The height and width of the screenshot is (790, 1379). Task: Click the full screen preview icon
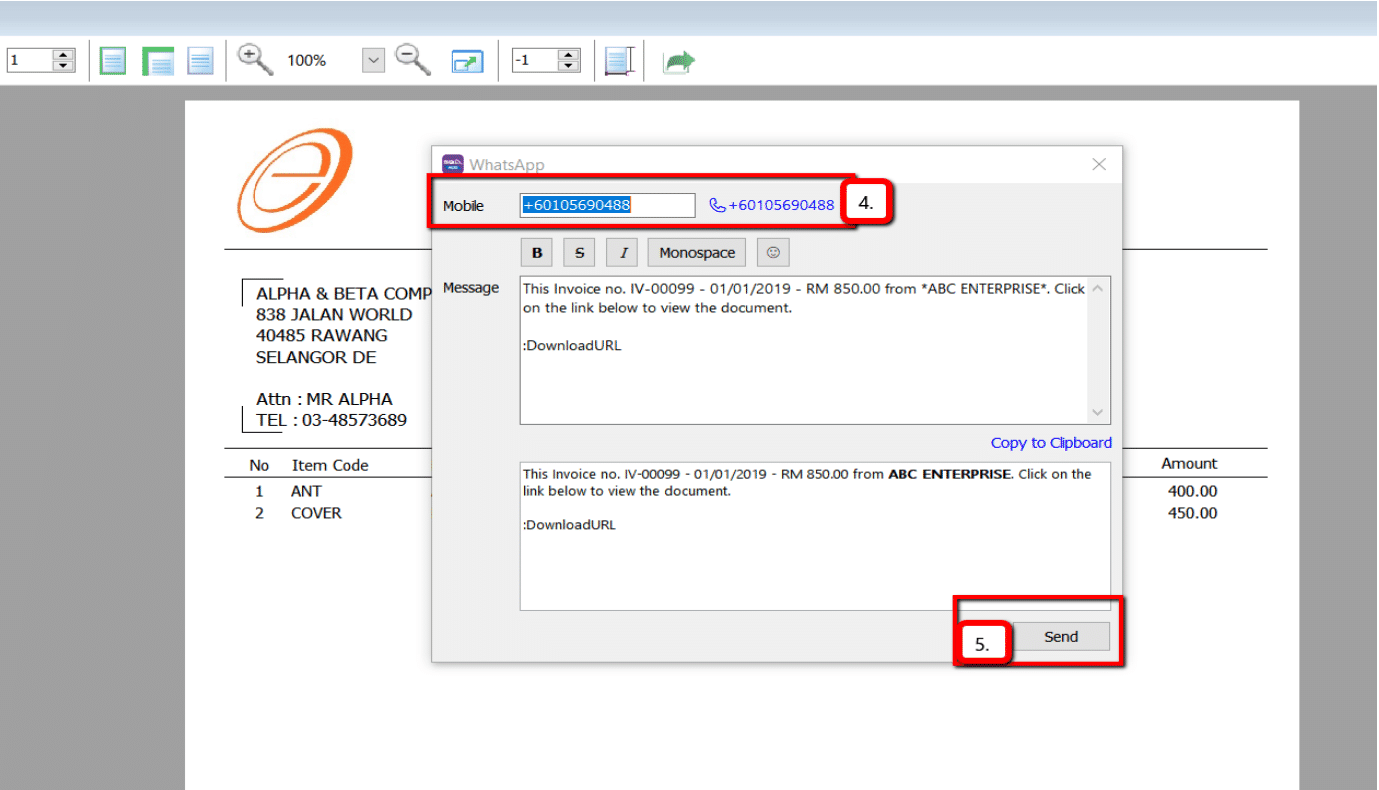(x=467, y=61)
